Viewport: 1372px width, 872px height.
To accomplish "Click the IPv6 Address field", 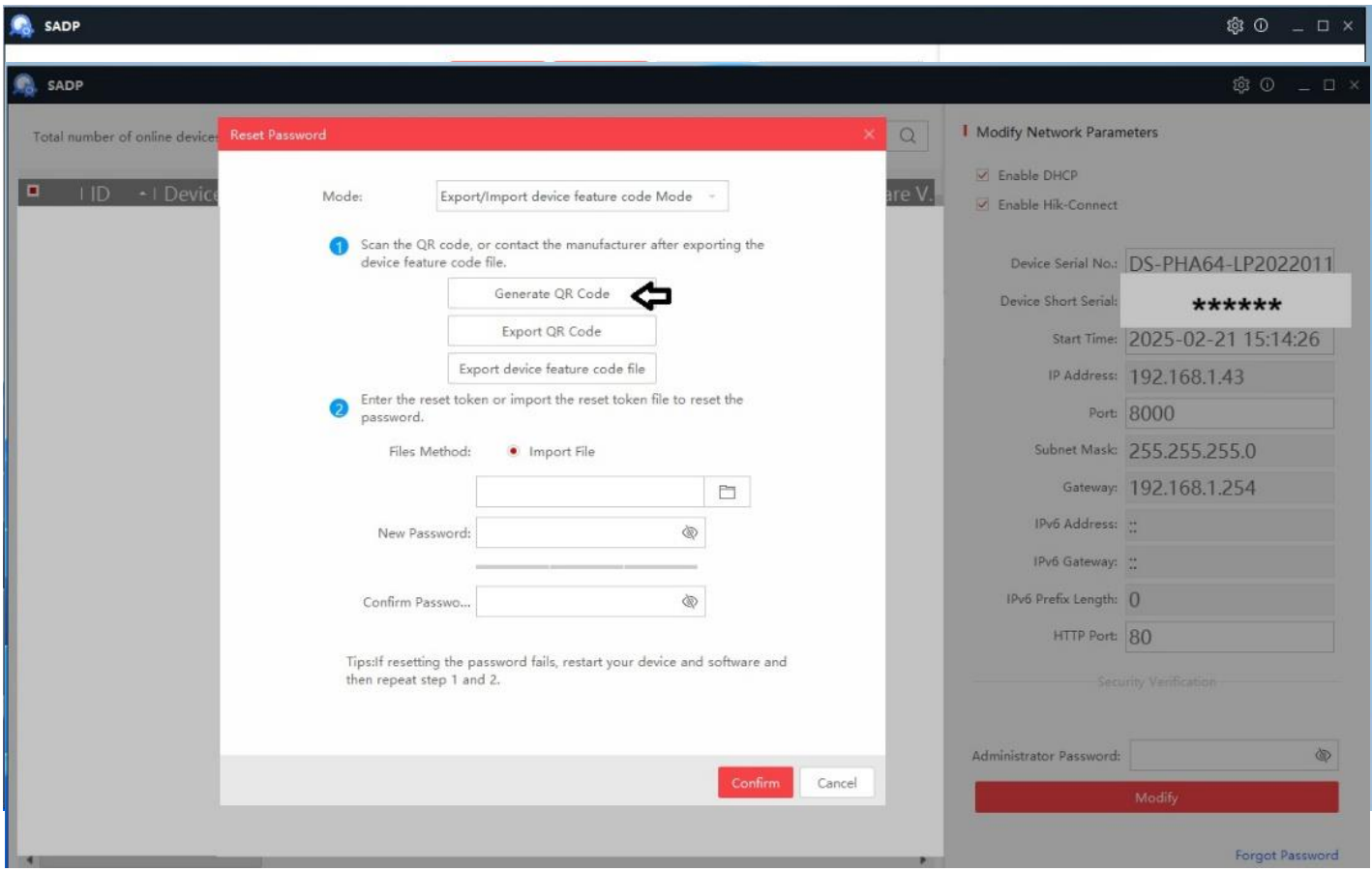I will [1230, 526].
